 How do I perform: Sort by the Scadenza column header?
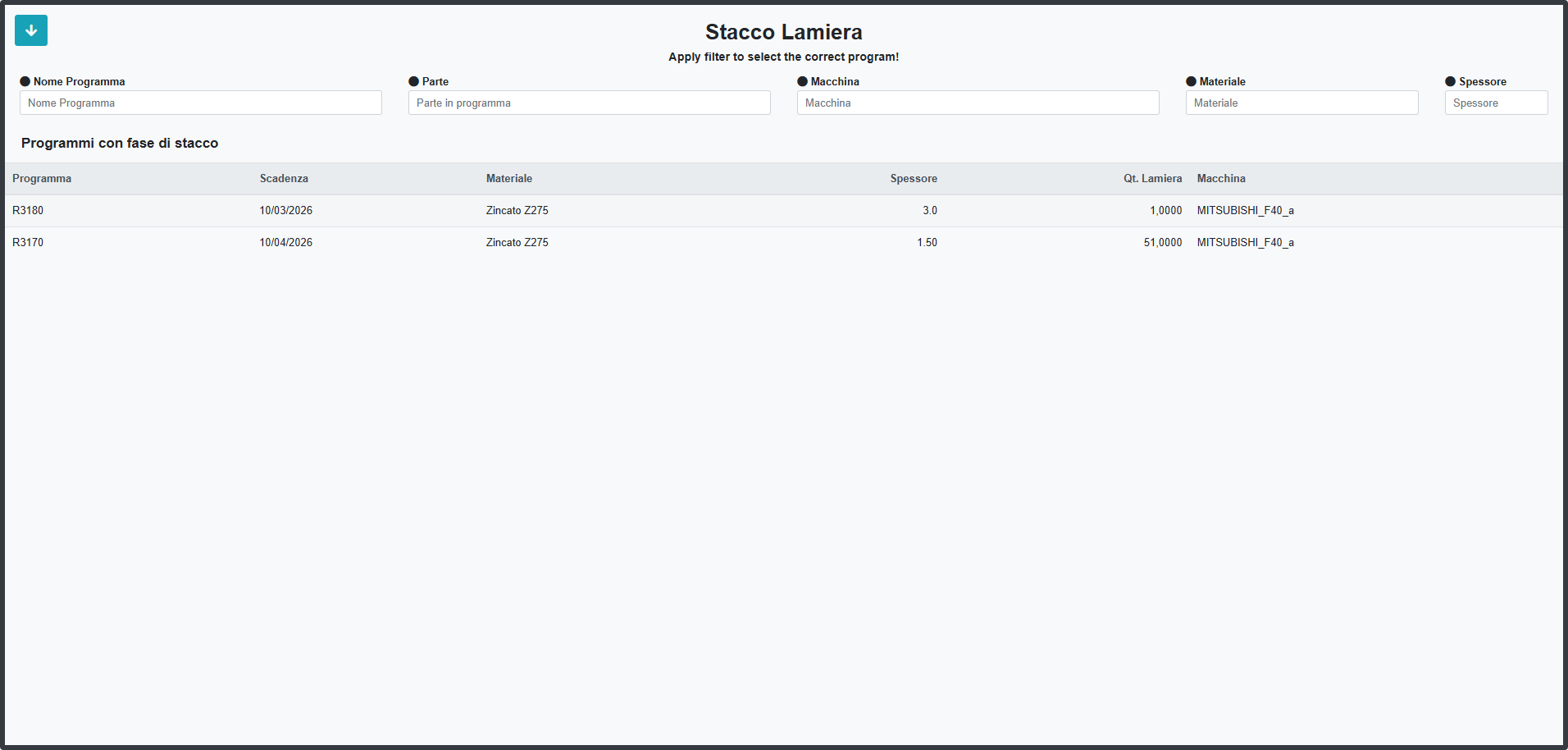click(x=284, y=178)
